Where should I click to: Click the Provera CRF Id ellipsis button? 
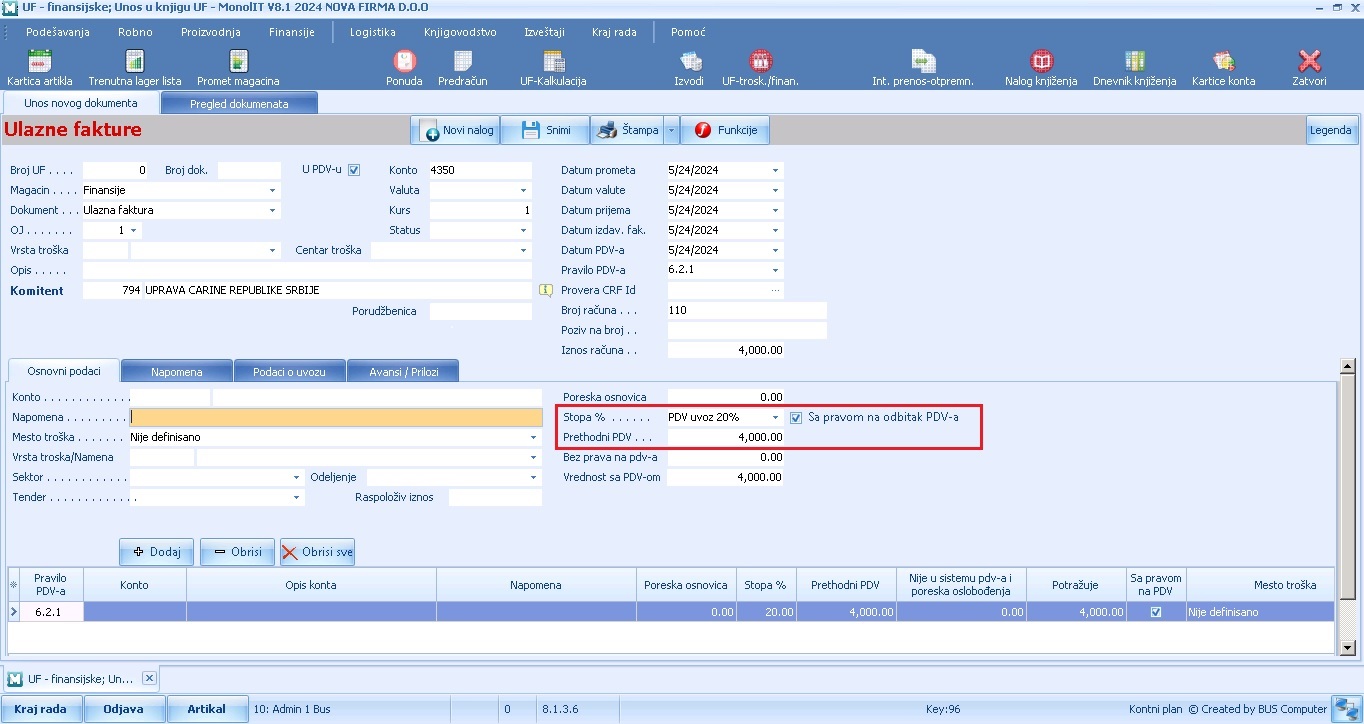(x=775, y=290)
